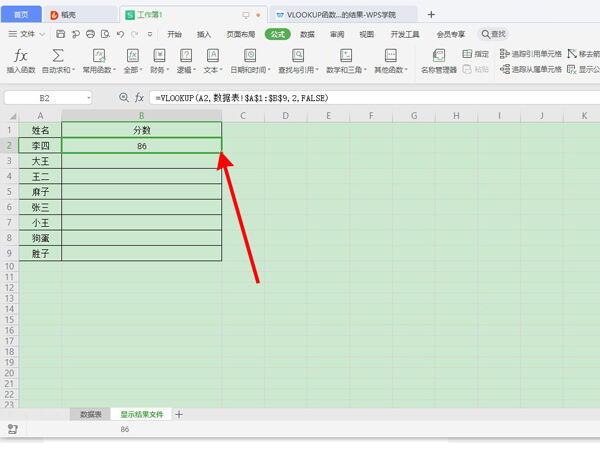Open the Math and Trig (数学和三角) functions

click(346, 60)
